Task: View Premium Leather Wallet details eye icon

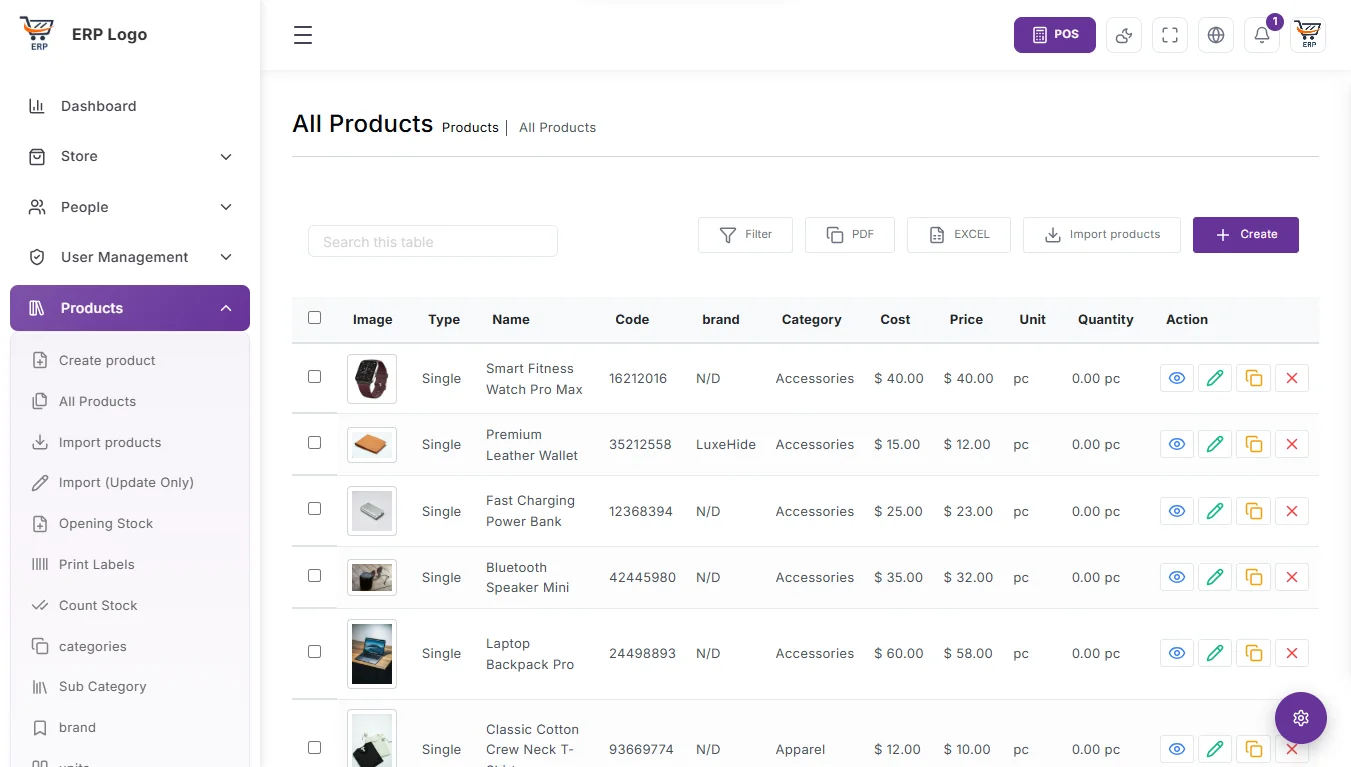Action: [x=1177, y=444]
